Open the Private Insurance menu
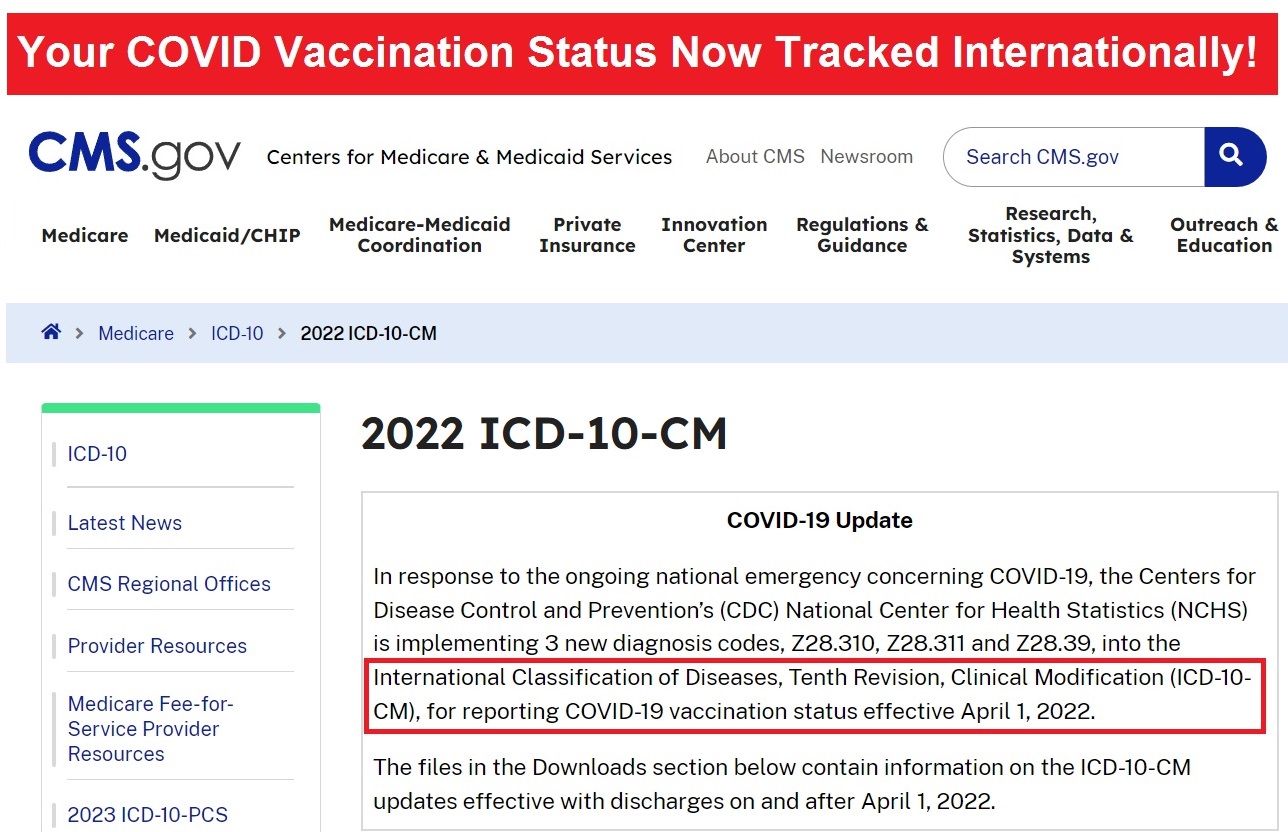Screen dimensions: 1288x832 587,236
